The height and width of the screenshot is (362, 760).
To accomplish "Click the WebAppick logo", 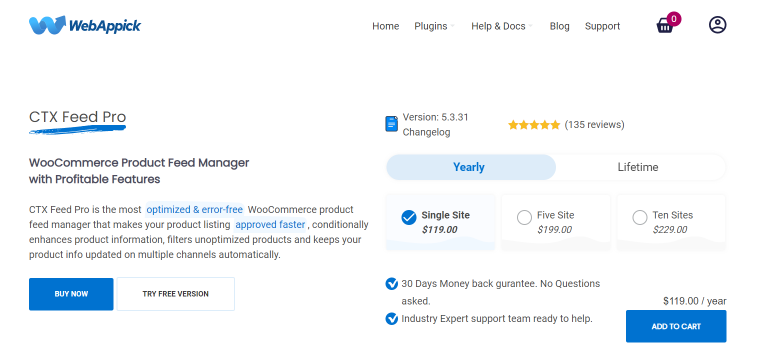I will click(85, 25).
